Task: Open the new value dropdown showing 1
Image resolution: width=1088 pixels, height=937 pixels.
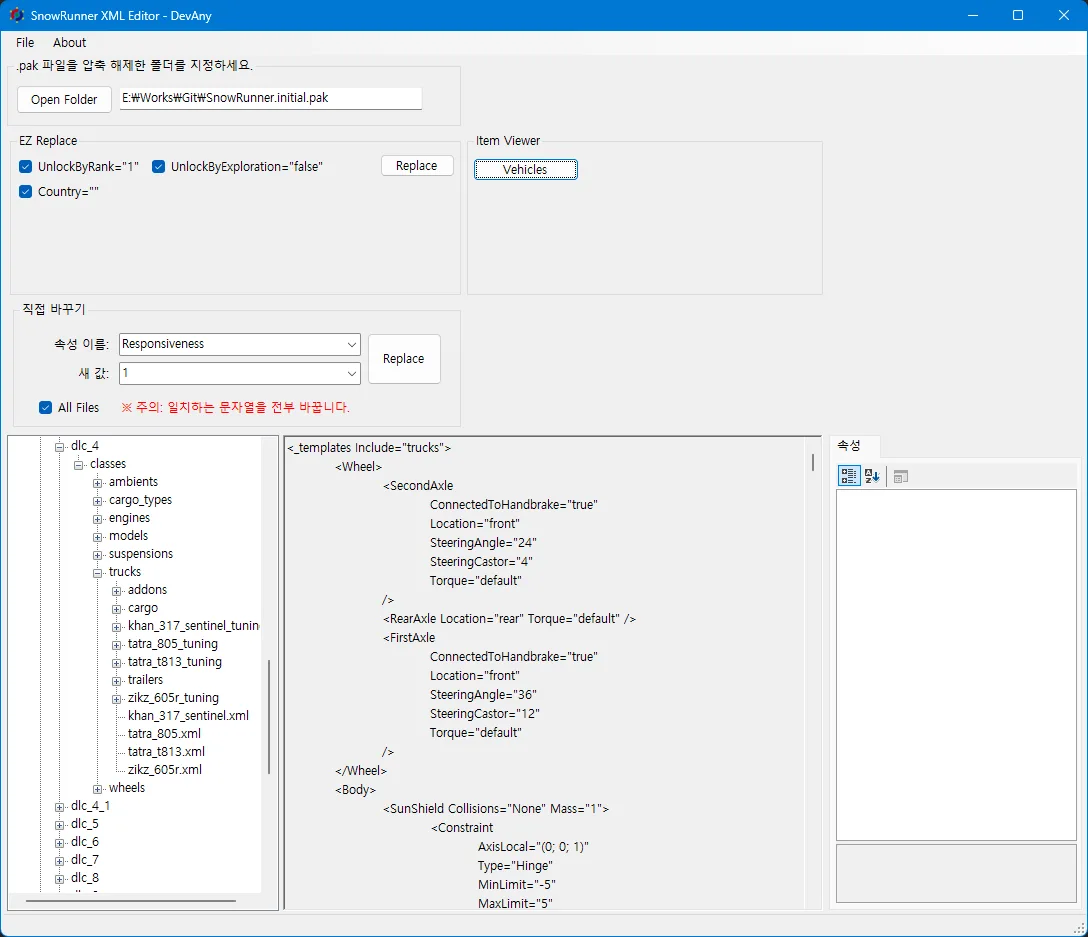Action: [x=352, y=373]
